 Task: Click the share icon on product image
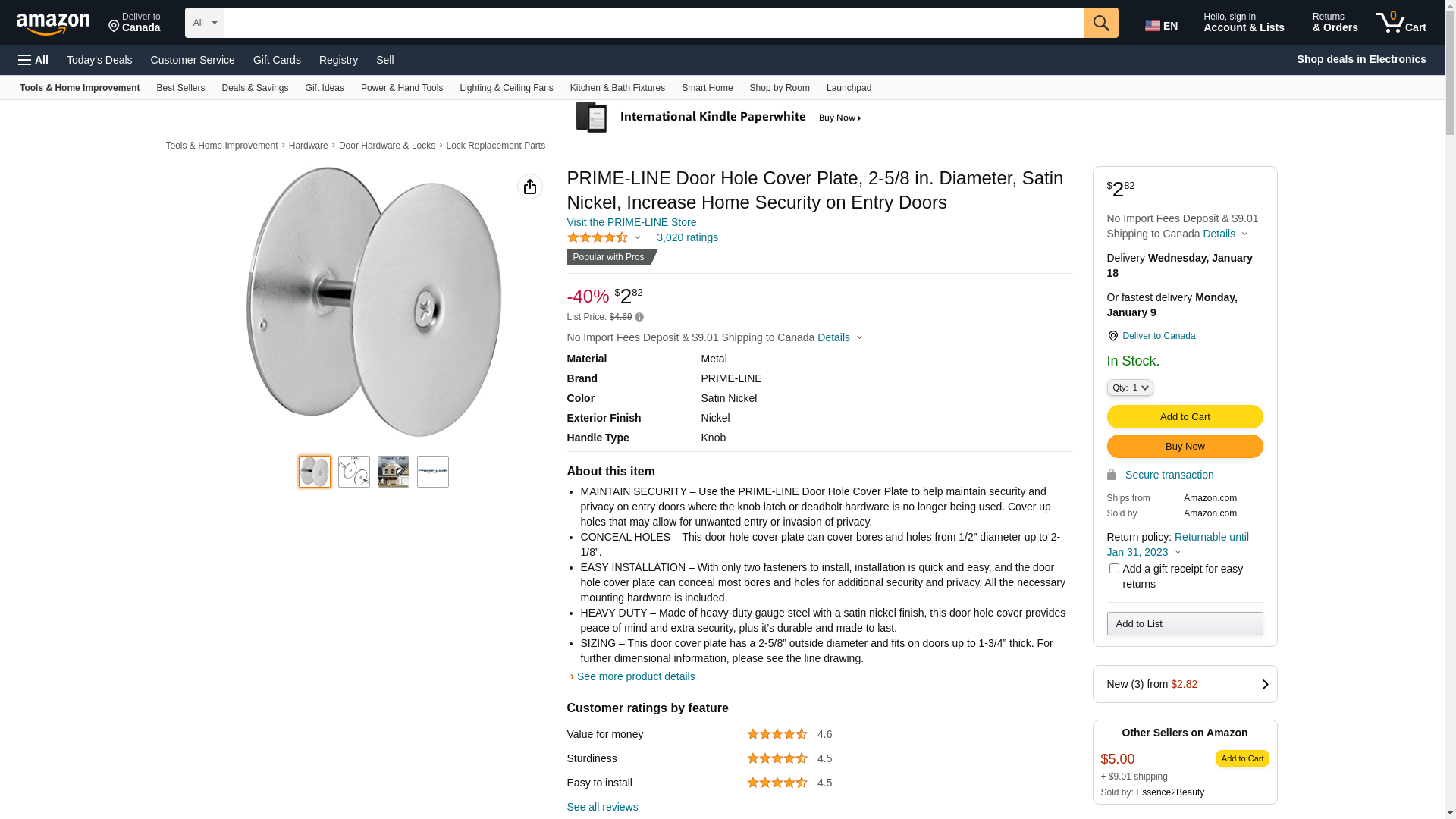[530, 187]
